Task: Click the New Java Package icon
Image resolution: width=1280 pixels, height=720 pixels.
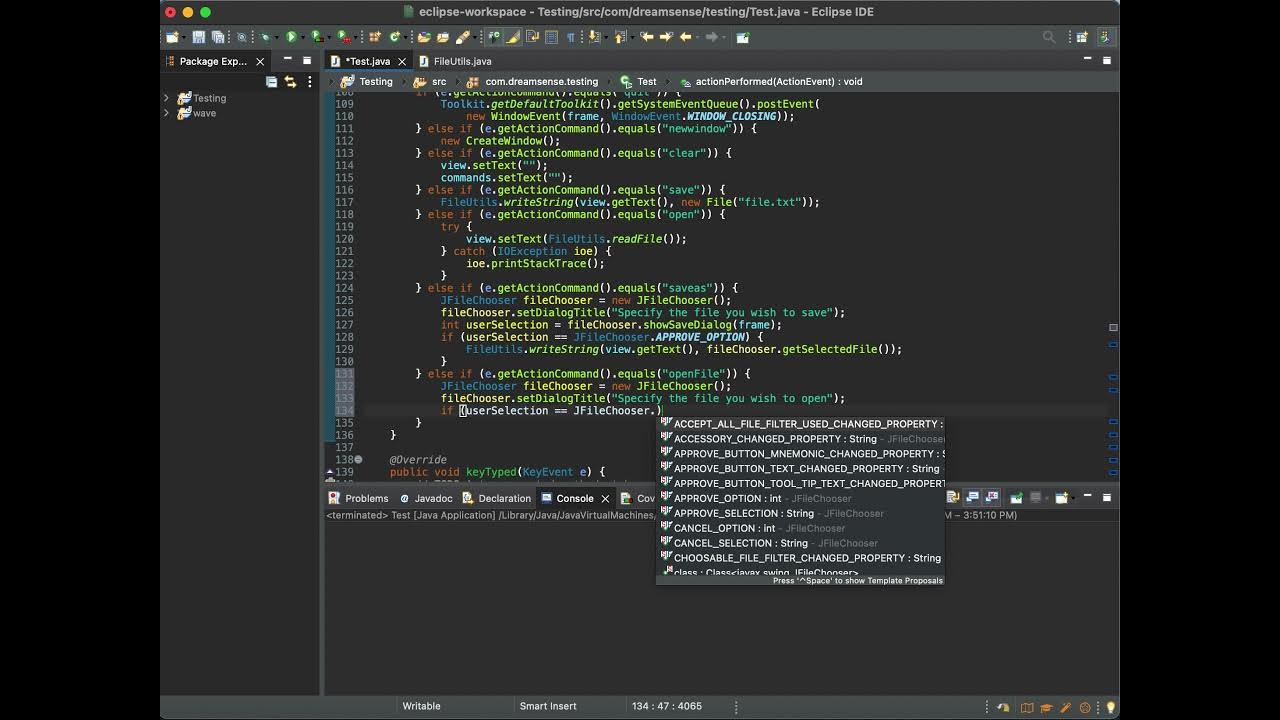Action: (x=375, y=37)
